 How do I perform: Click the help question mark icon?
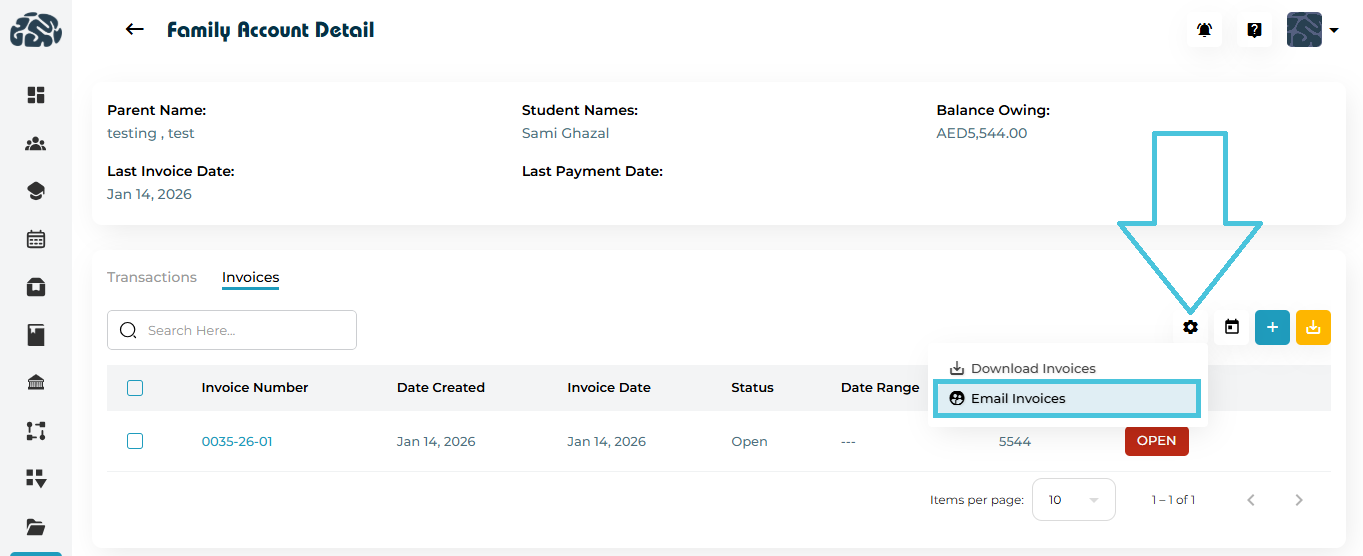pos(1254,30)
